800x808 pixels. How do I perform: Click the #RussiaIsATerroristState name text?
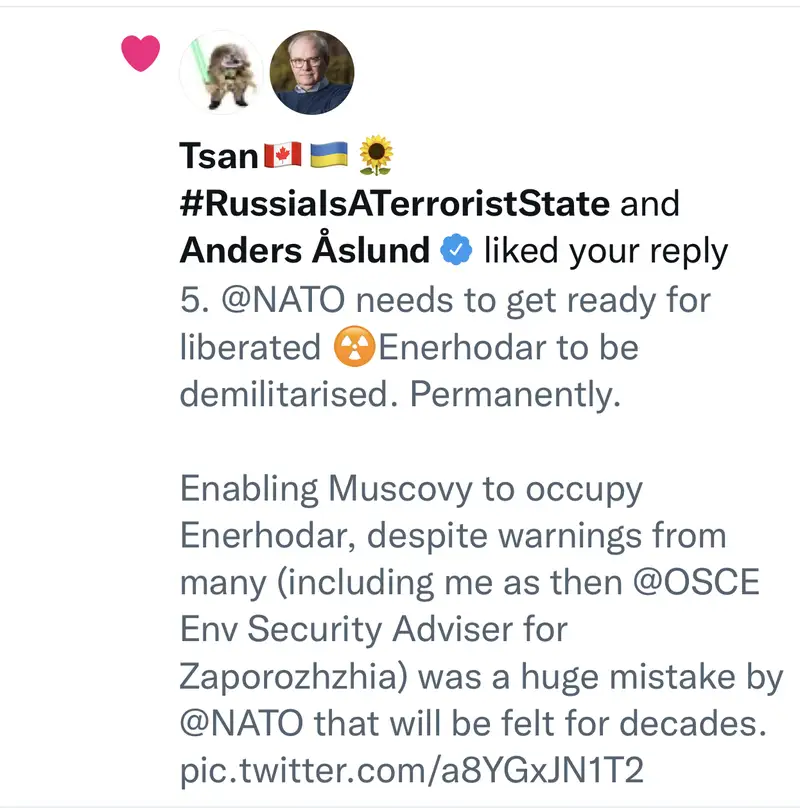(x=395, y=204)
